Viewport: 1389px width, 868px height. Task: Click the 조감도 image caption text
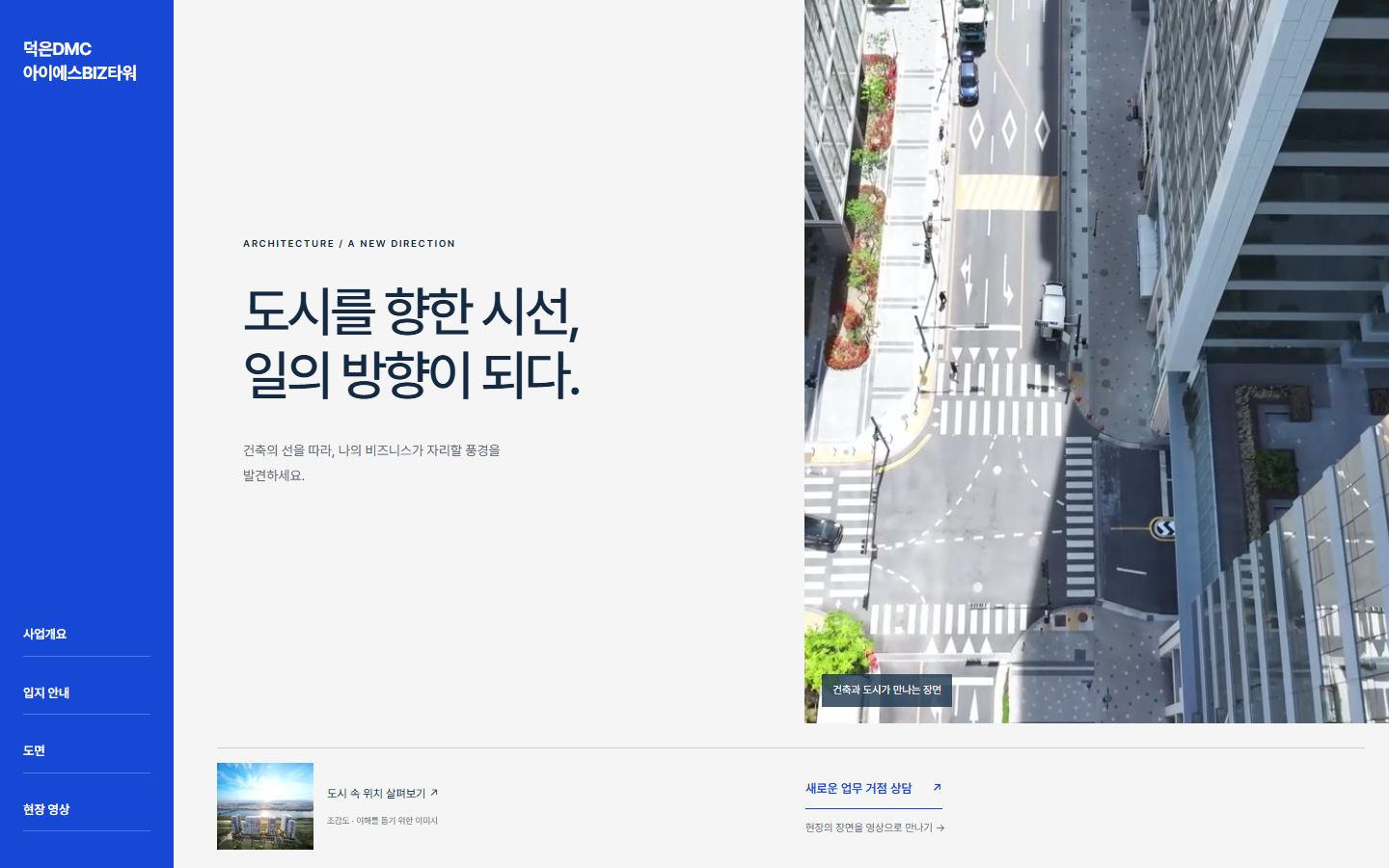pyautogui.click(x=382, y=821)
